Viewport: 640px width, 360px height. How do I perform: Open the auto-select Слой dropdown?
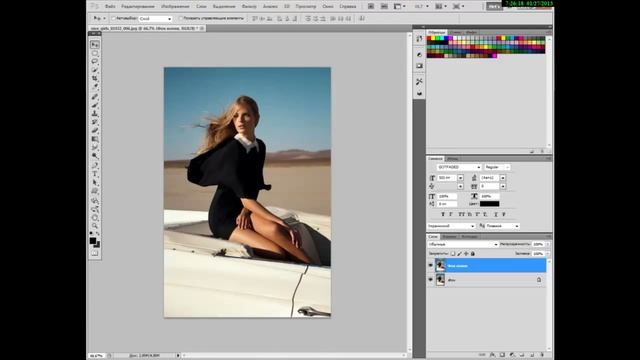[156, 19]
